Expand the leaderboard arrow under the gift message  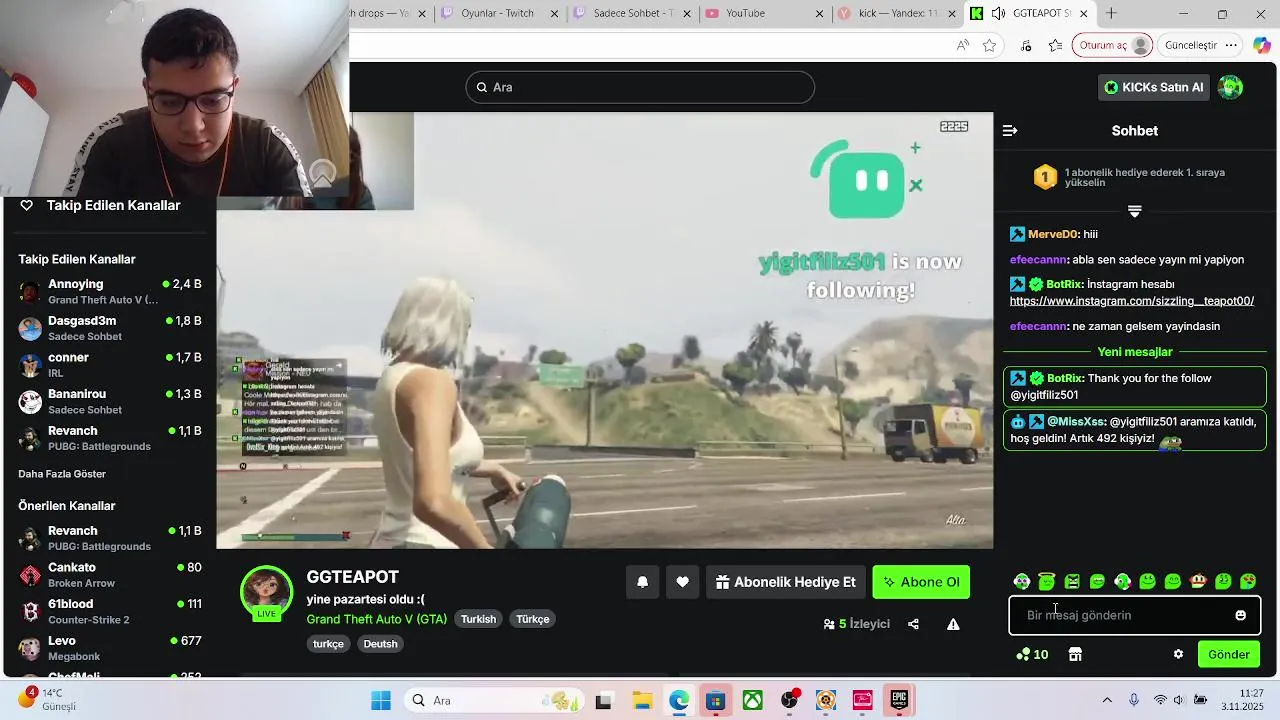click(1134, 211)
